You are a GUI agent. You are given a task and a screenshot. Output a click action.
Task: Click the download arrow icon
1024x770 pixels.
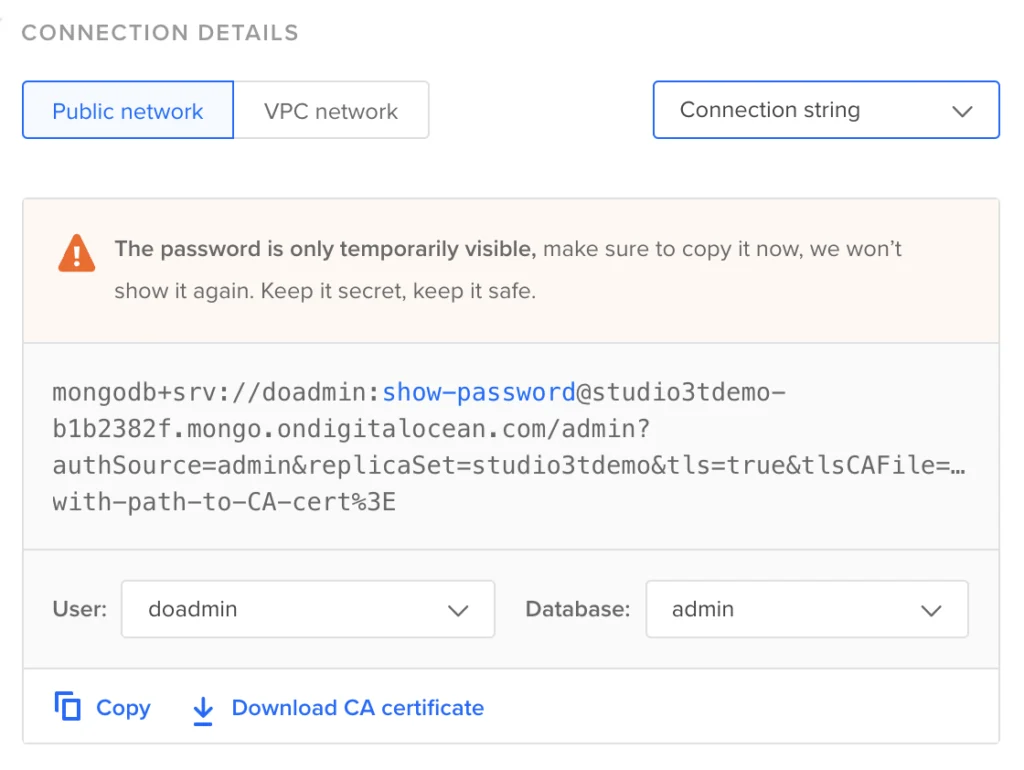[x=203, y=711]
